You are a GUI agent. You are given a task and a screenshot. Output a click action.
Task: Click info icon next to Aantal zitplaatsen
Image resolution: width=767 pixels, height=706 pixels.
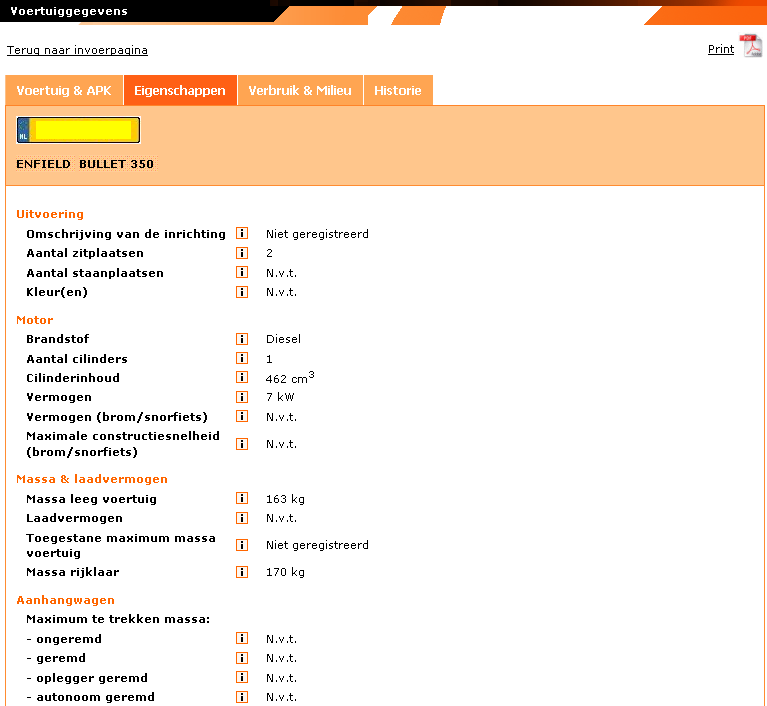click(242, 253)
